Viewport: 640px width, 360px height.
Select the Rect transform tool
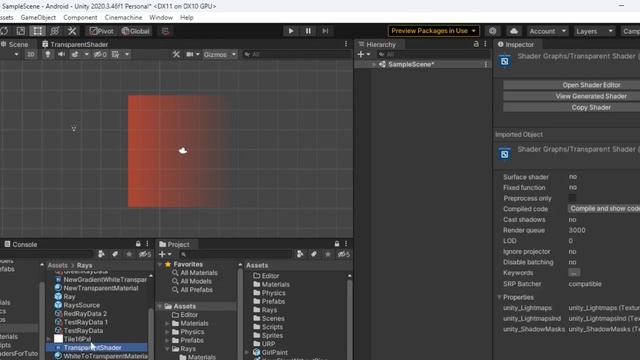(37, 31)
